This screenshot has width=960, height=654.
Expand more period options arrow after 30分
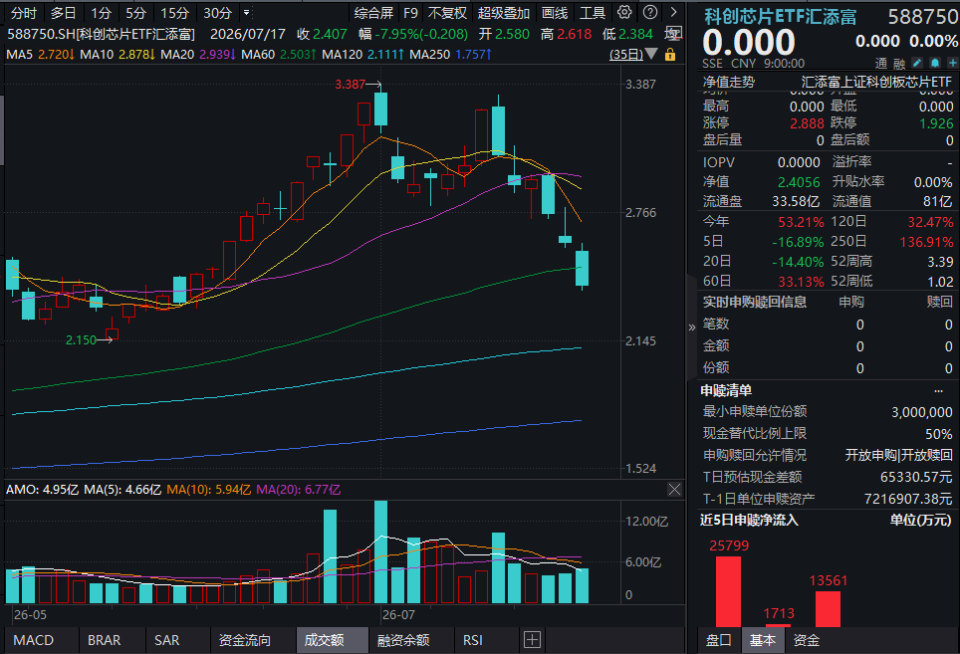point(246,12)
